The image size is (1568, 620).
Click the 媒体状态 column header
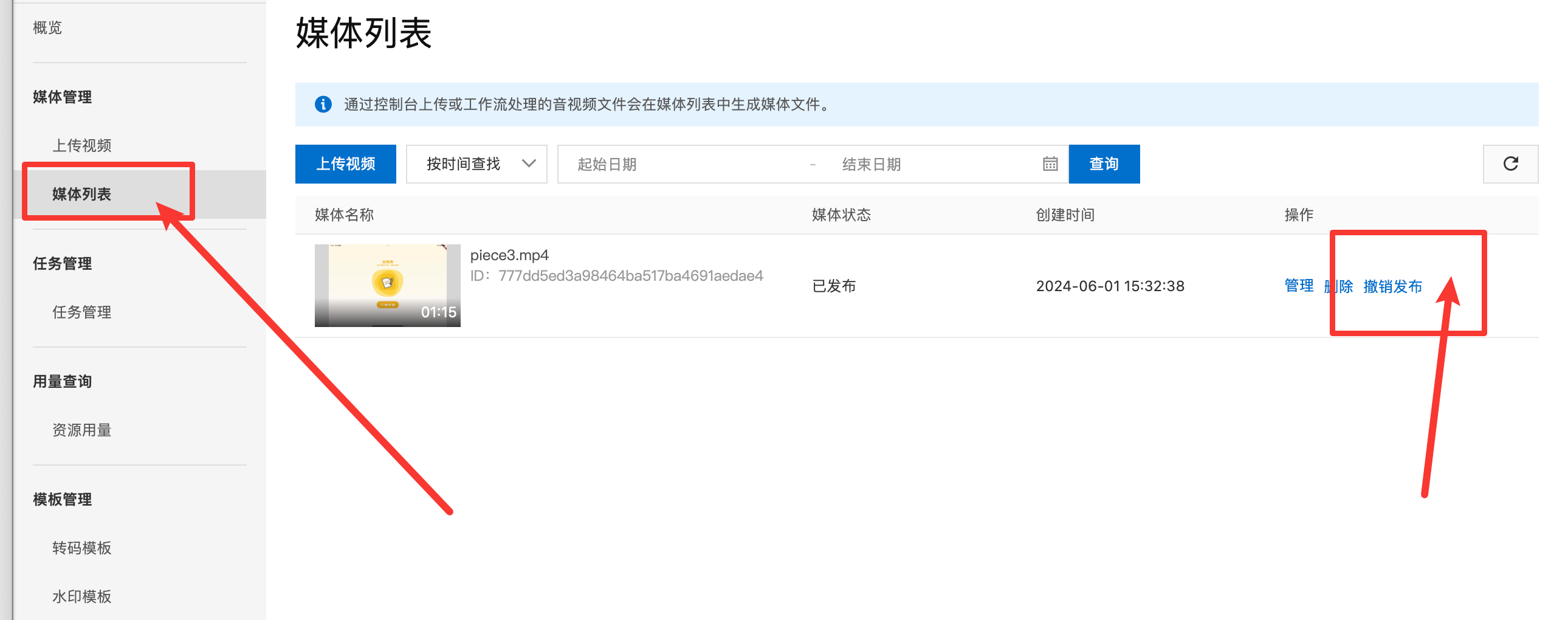point(841,215)
